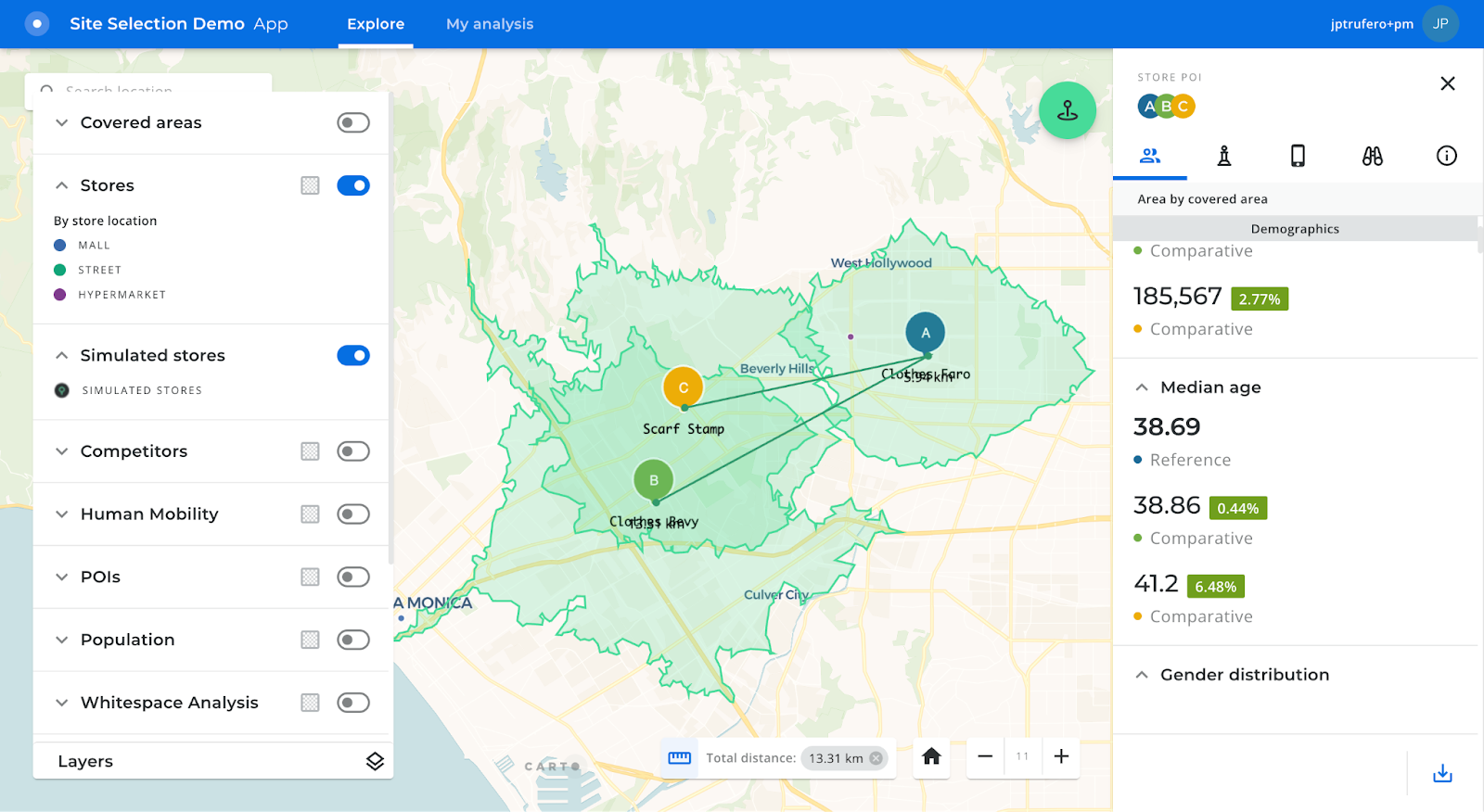
Task: Open the mobile phone tab in side panel
Action: pos(1298,156)
